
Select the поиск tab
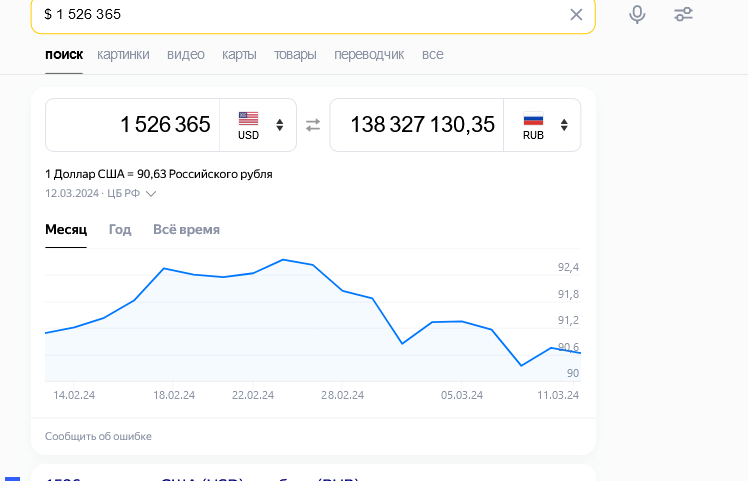[x=64, y=54]
